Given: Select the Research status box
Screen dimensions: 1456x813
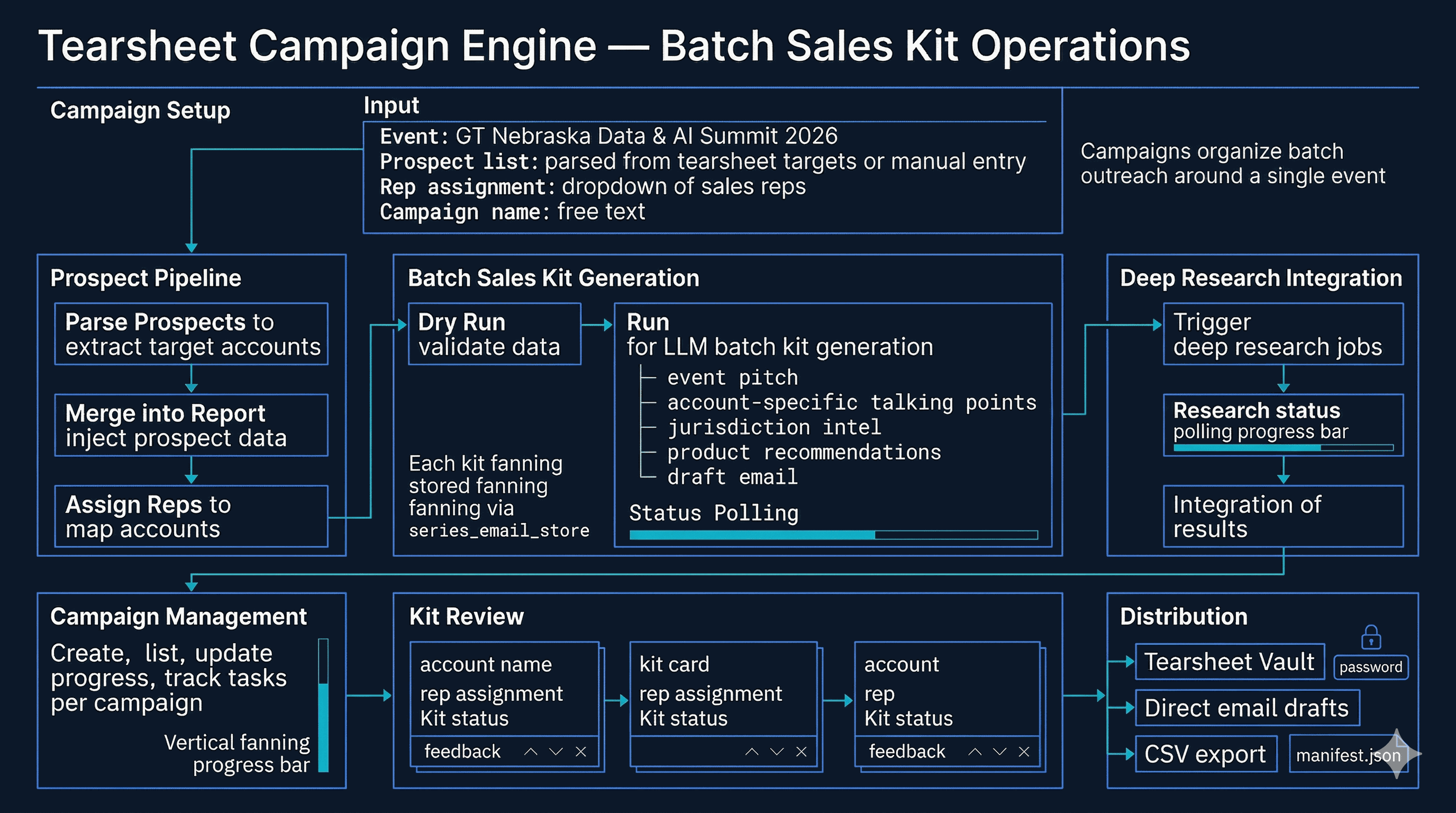Looking at the screenshot, I should click(x=1283, y=425).
